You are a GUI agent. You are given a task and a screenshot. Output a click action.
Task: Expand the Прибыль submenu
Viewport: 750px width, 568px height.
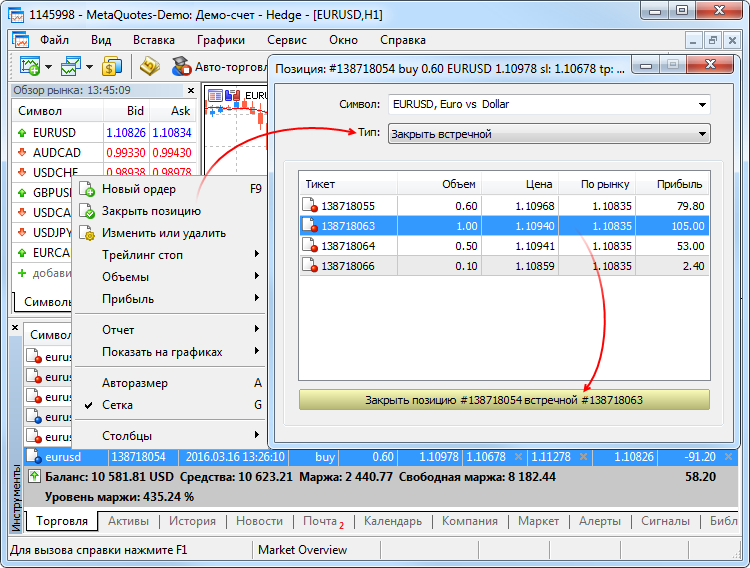point(170,299)
